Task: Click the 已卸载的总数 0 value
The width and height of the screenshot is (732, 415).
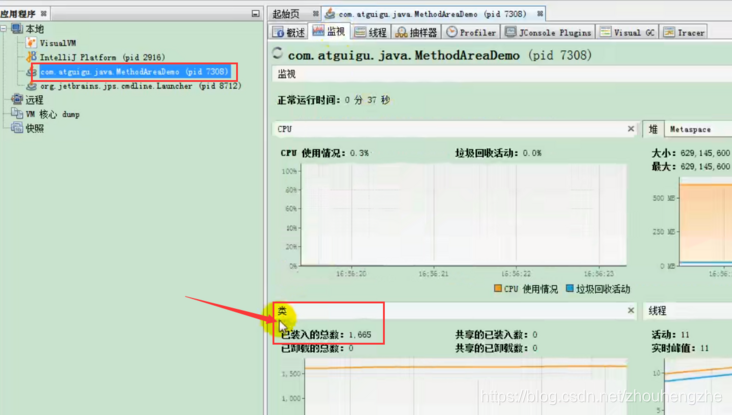Action: click(x=351, y=348)
